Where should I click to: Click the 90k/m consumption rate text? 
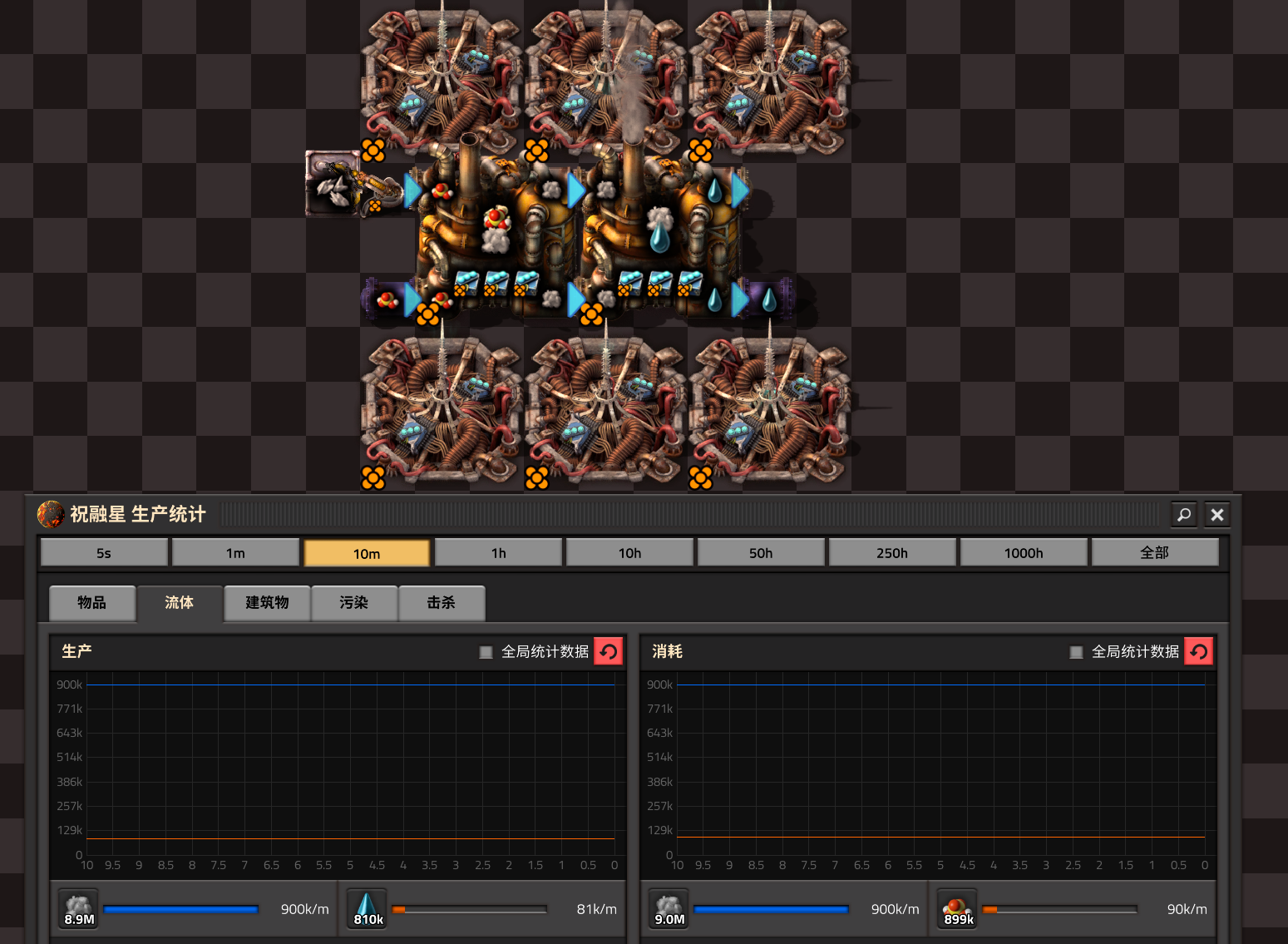(x=1187, y=909)
